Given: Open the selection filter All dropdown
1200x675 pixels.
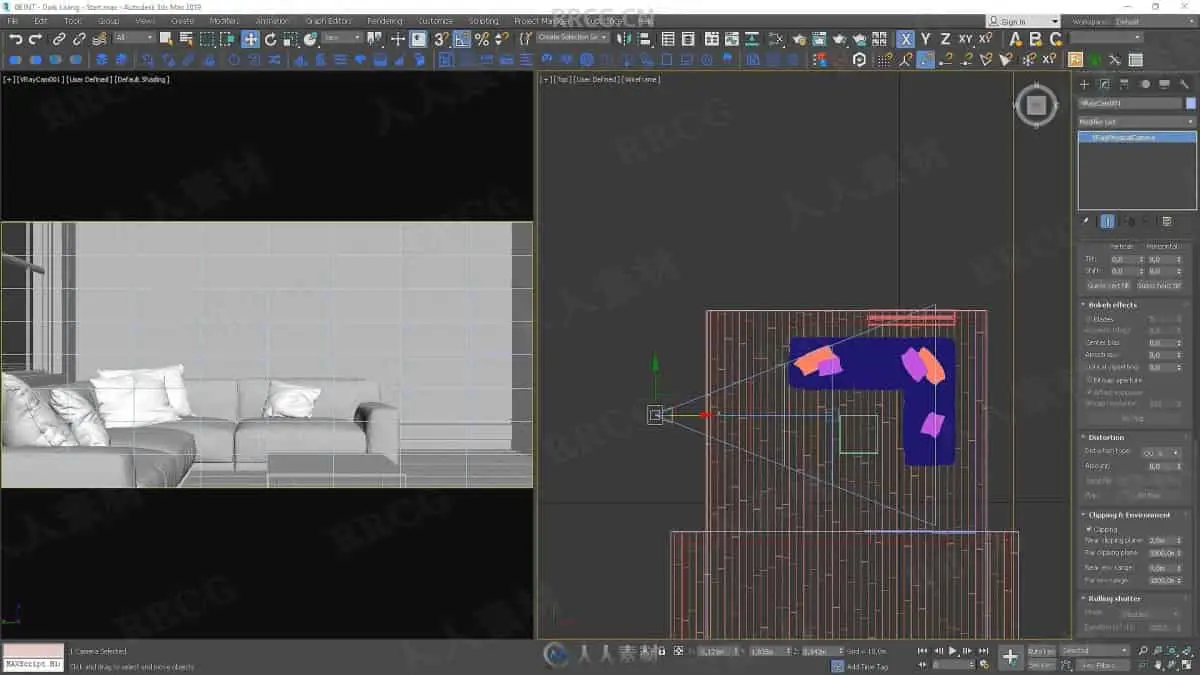Looking at the screenshot, I should click(x=134, y=38).
